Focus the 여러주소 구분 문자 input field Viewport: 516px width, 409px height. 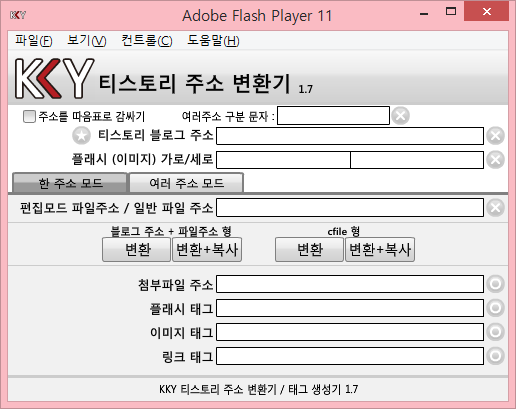click(333, 116)
